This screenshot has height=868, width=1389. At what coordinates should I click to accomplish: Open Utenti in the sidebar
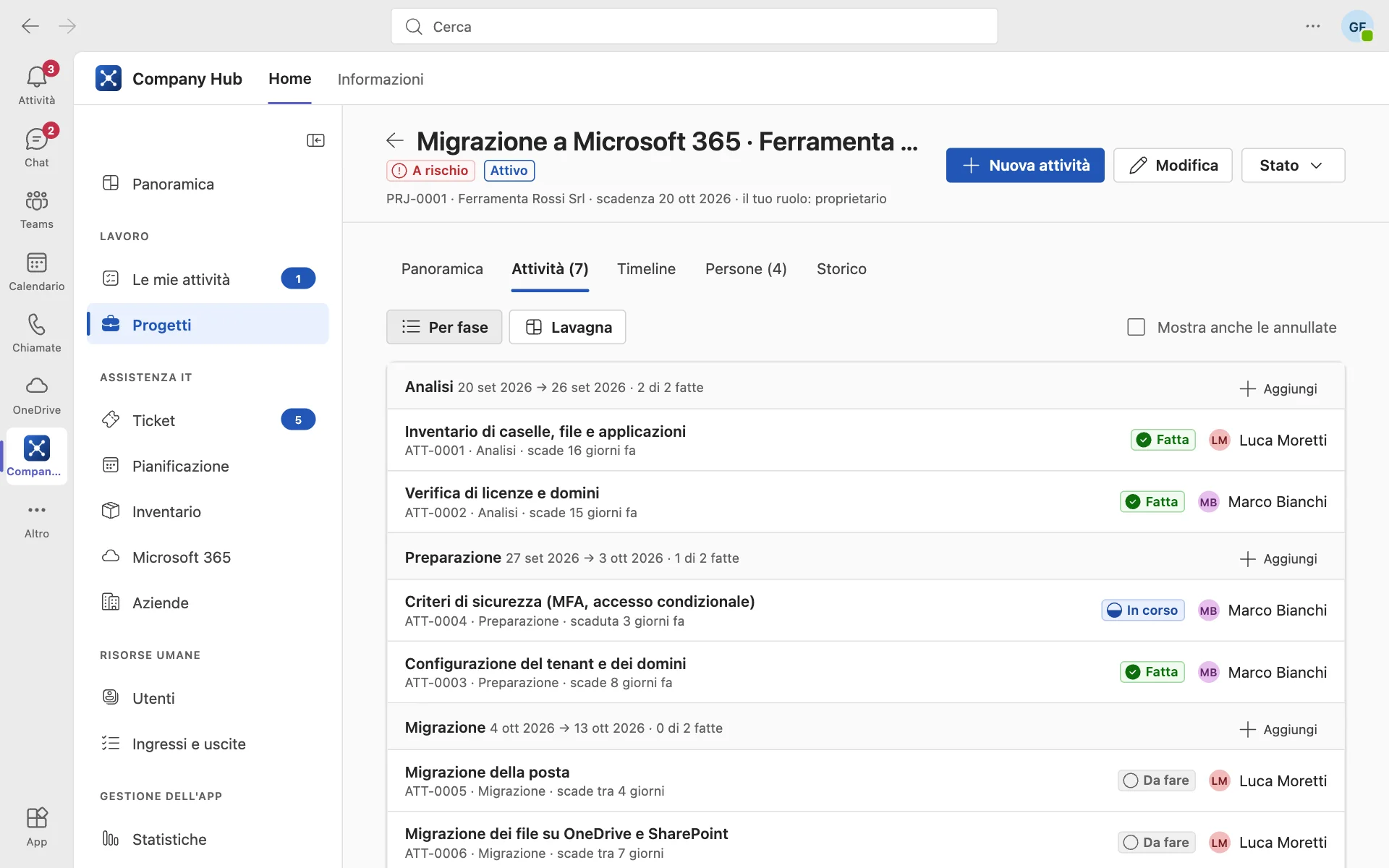208,698
